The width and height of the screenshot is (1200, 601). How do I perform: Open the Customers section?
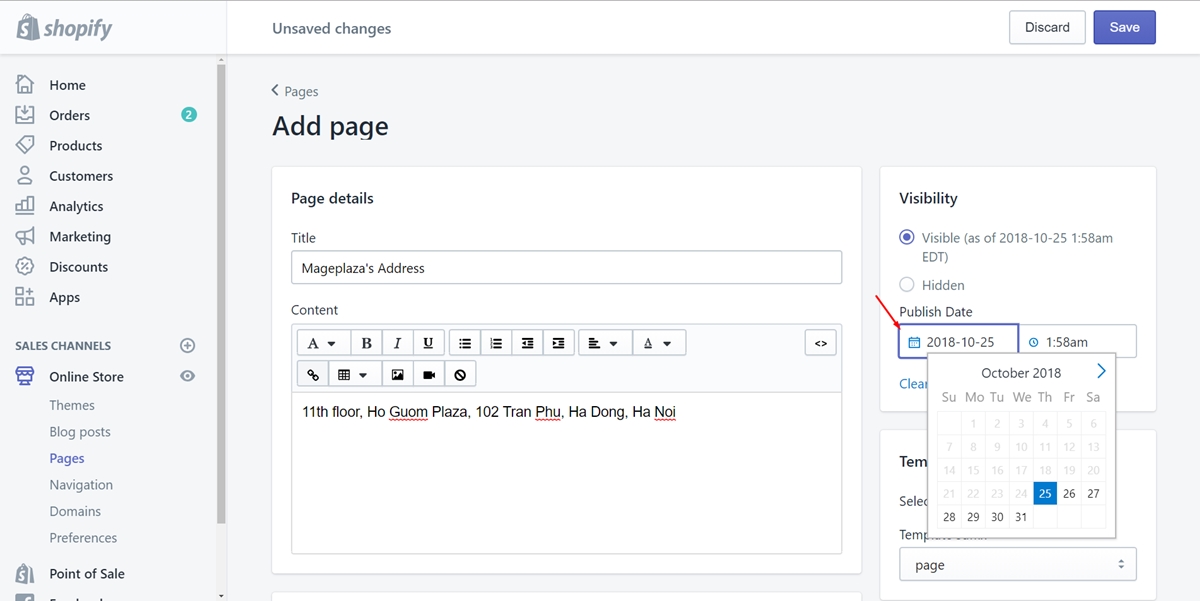[x=81, y=176]
